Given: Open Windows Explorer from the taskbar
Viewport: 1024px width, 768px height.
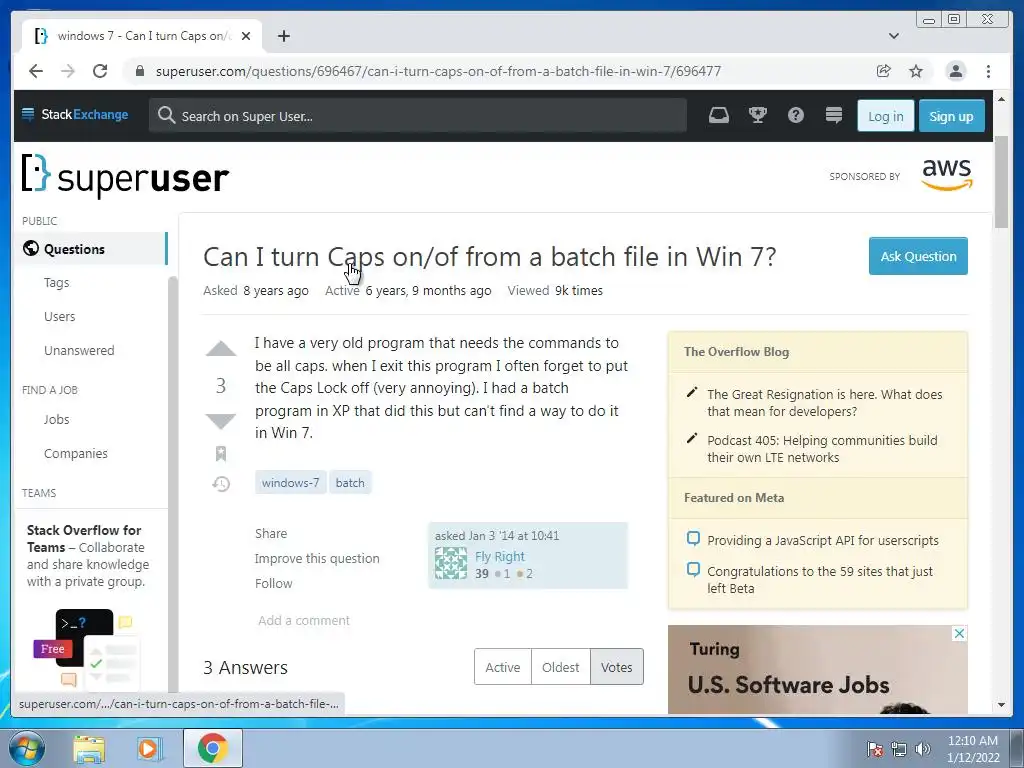Looking at the screenshot, I should click(89, 749).
